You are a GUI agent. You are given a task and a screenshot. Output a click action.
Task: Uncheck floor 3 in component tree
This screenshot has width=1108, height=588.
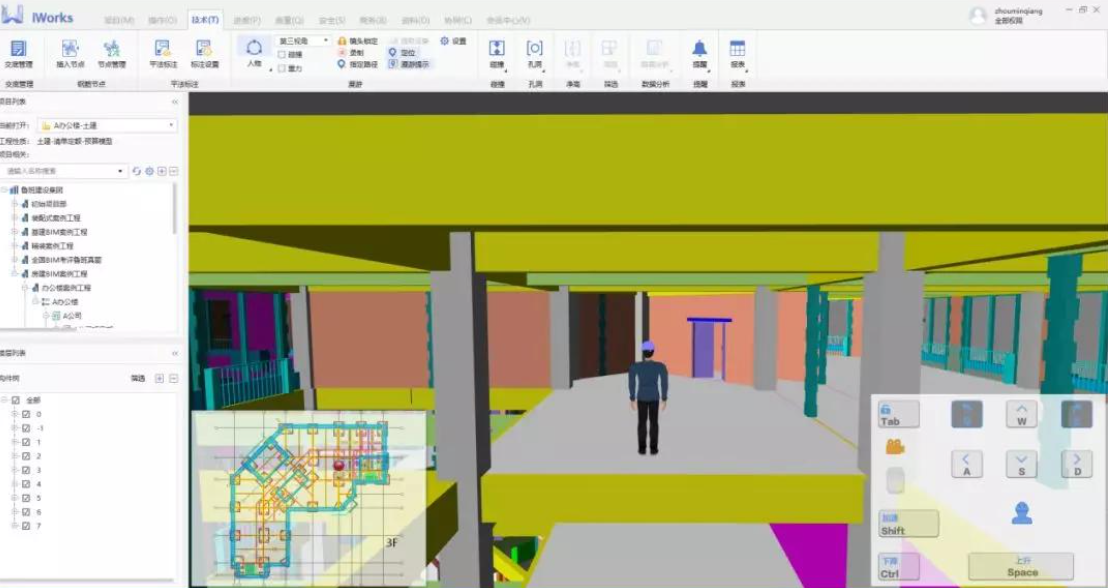26,470
